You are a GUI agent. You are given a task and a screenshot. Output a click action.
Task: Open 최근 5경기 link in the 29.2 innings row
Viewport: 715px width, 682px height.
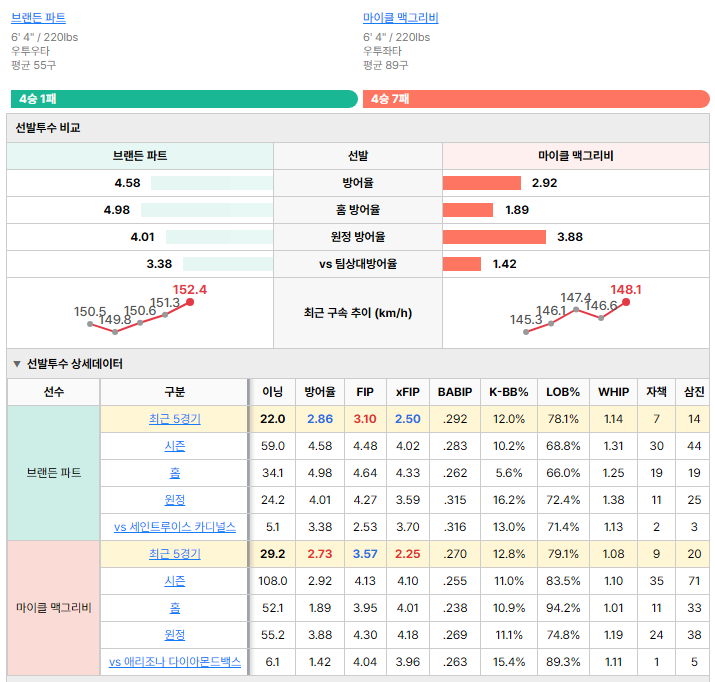pos(175,554)
